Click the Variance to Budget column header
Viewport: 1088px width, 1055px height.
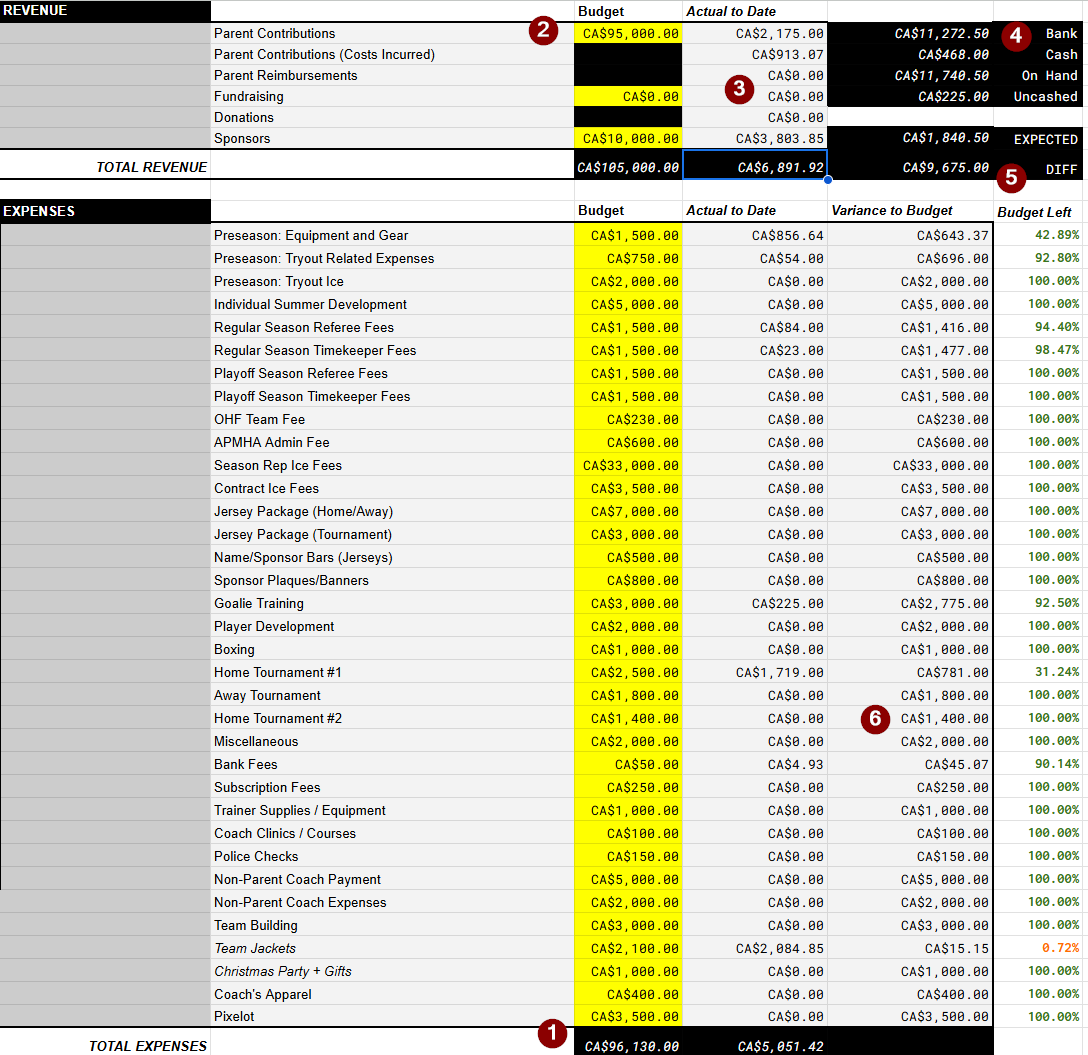click(892, 211)
